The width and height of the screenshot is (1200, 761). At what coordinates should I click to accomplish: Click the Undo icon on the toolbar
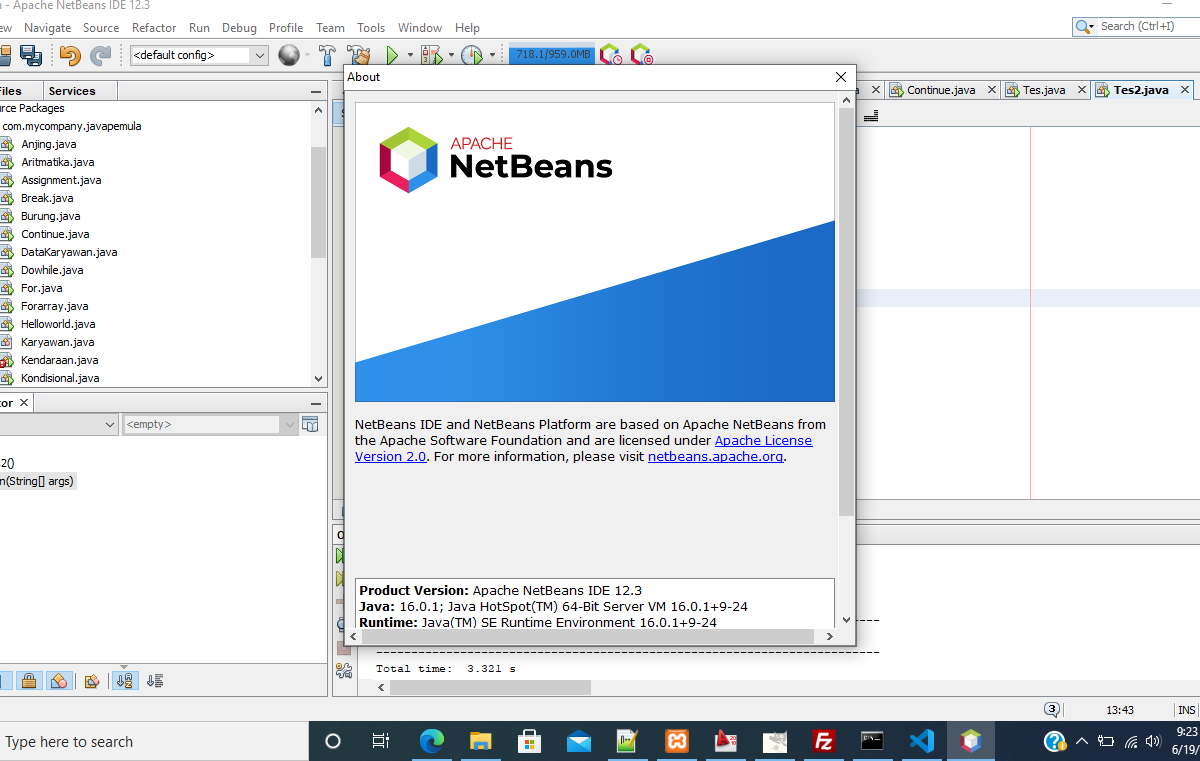(69, 55)
